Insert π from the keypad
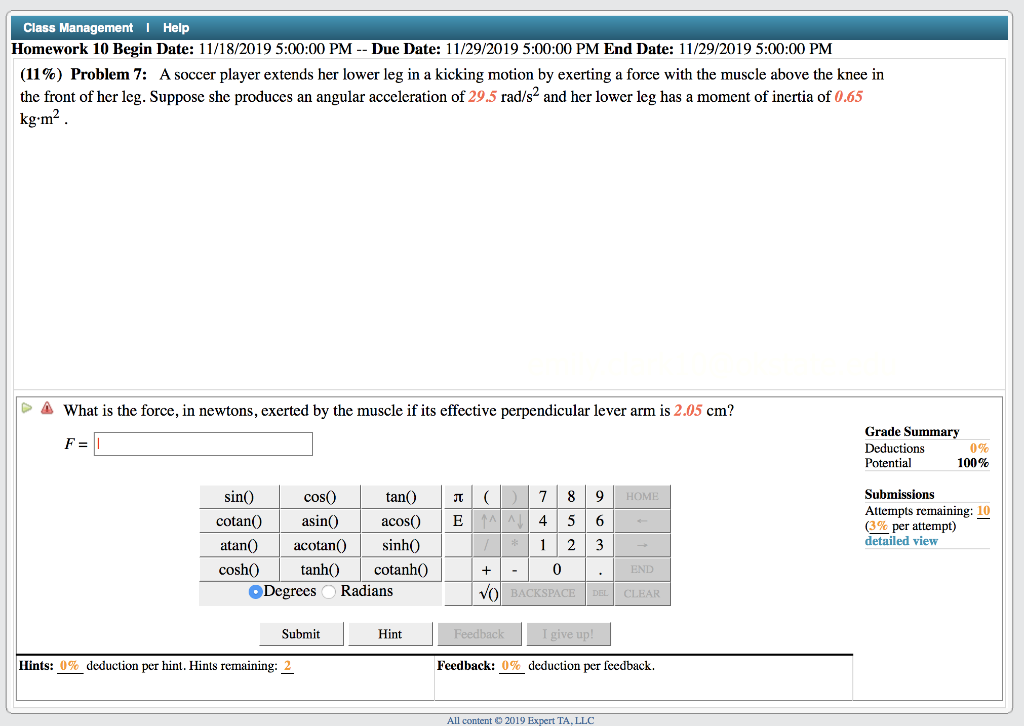The height and width of the screenshot is (726, 1024). (456, 496)
